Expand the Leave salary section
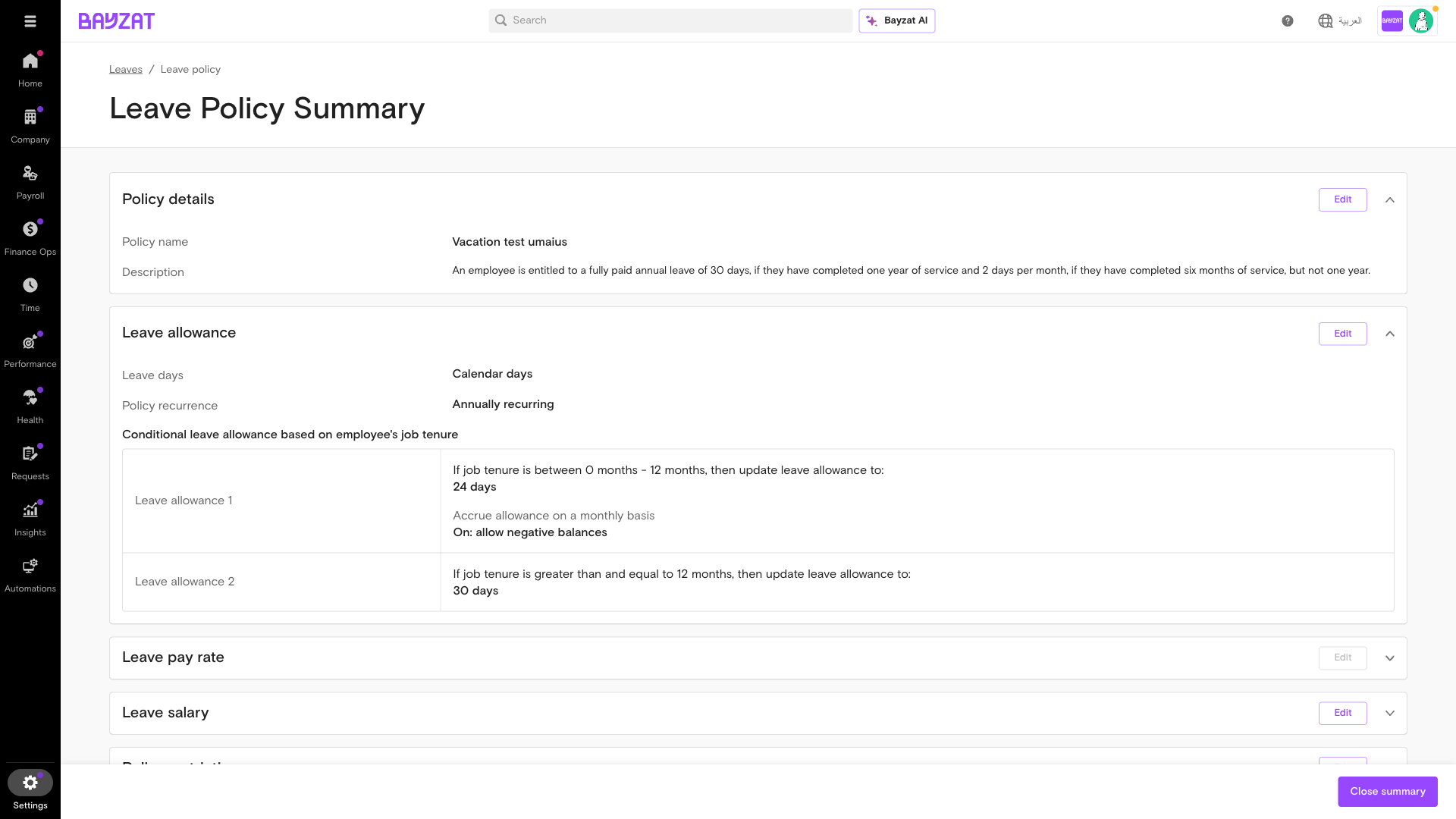 pyautogui.click(x=1390, y=713)
